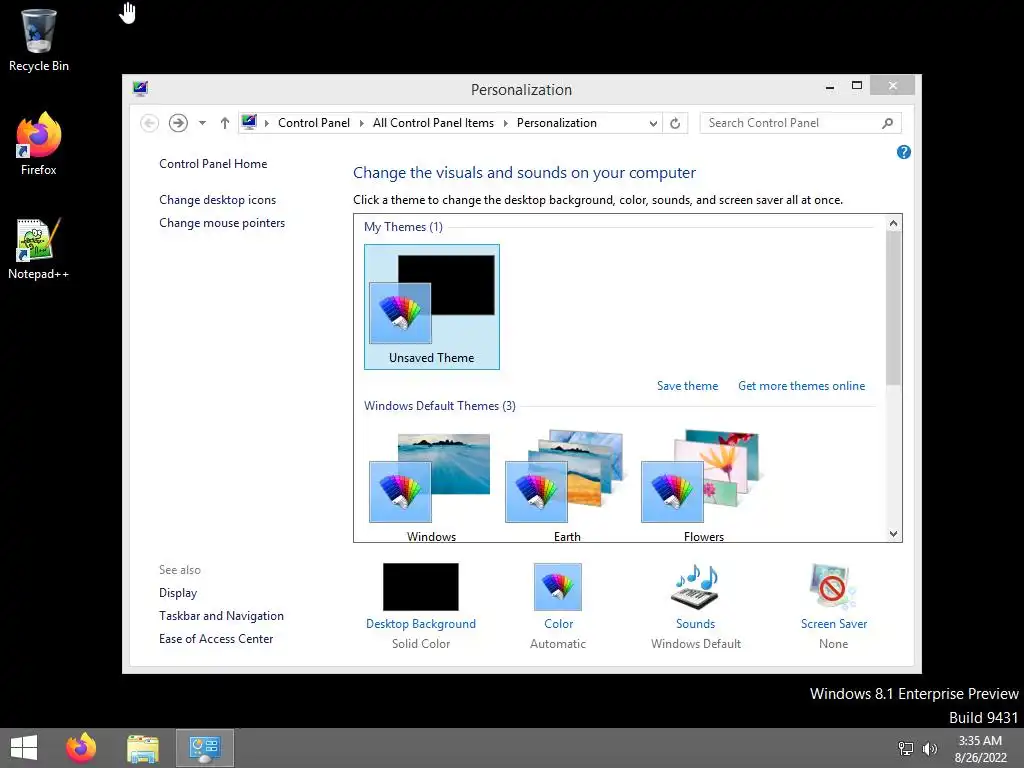Click the Screen Saver link text
Screen dimensions: 1024x768
click(834, 624)
